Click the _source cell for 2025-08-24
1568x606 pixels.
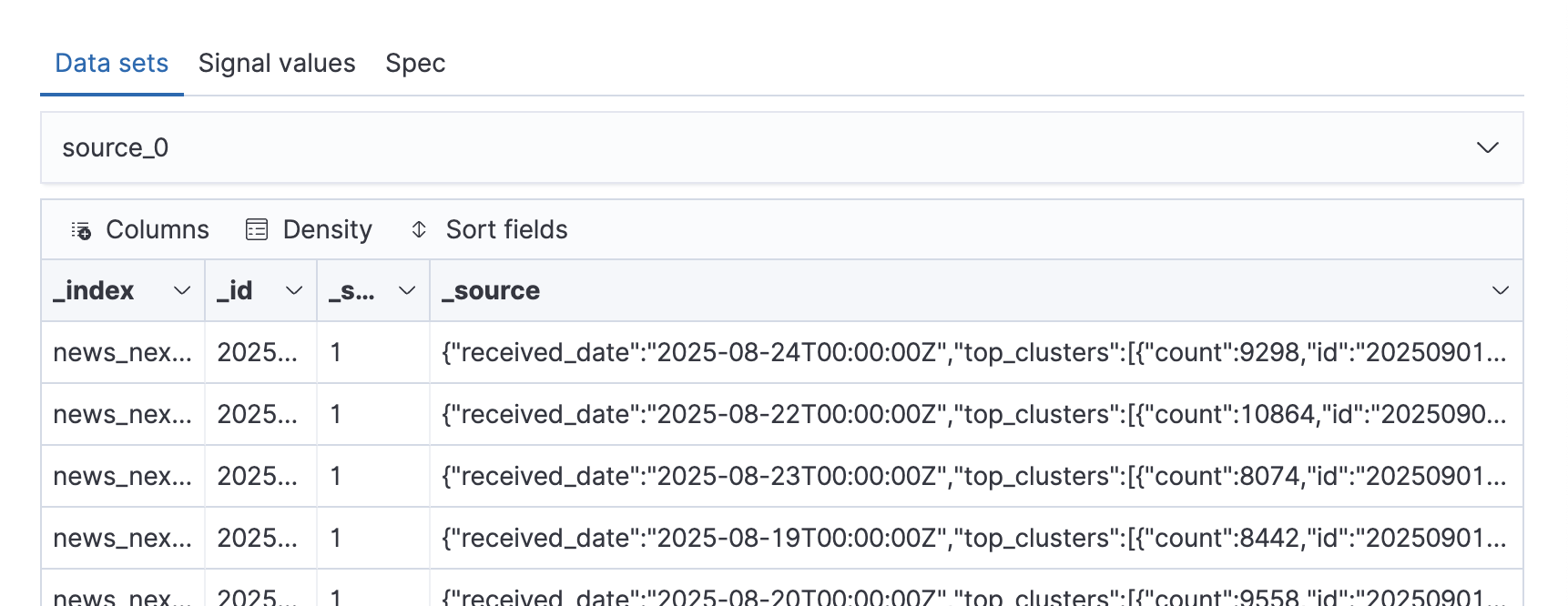pos(973,353)
